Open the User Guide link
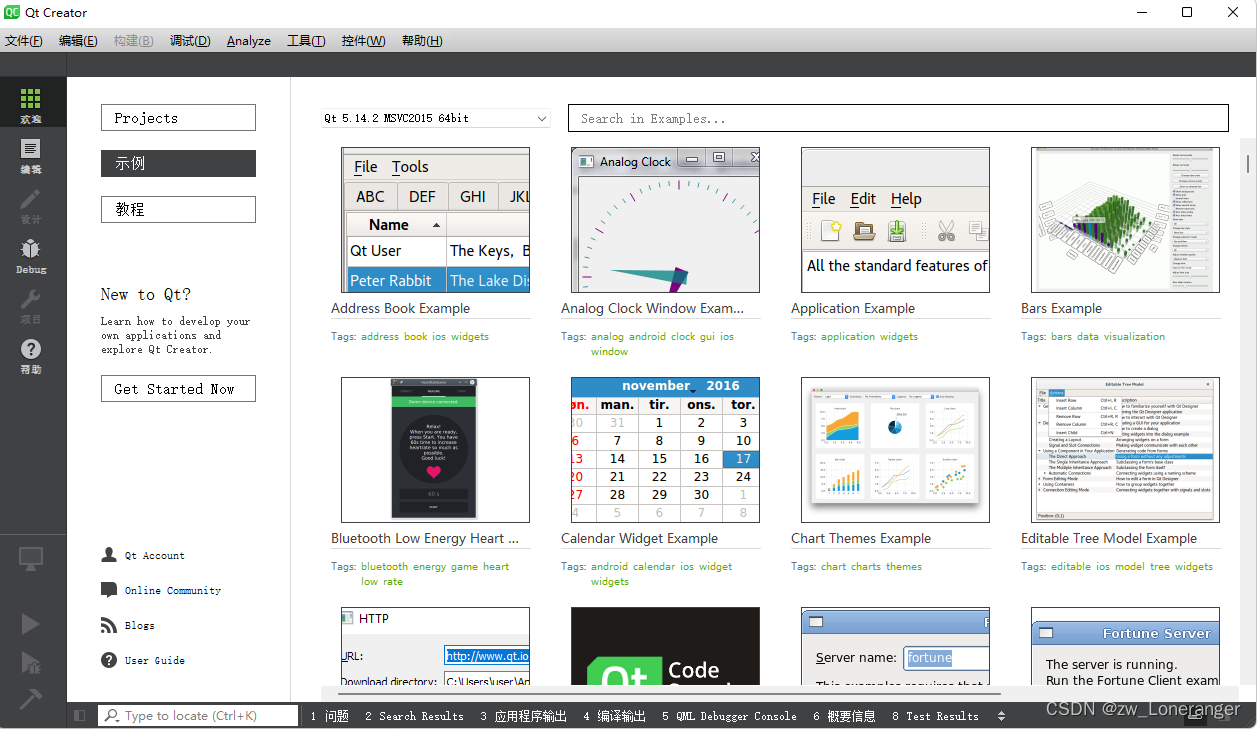This screenshot has width=1257, height=729. 155,660
